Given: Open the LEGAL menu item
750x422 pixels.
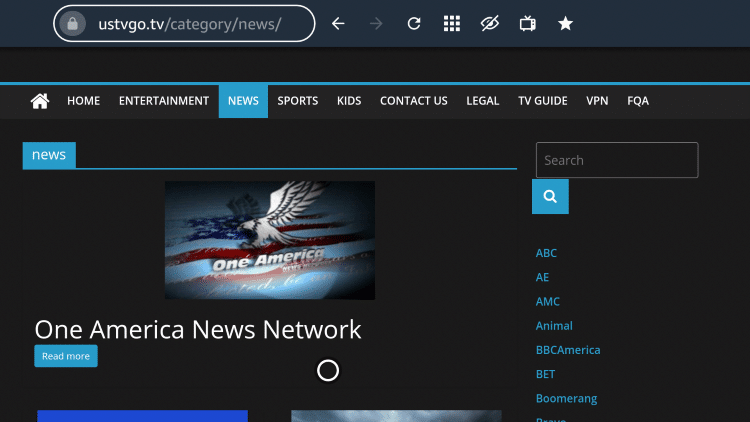Looking at the screenshot, I should [x=483, y=101].
